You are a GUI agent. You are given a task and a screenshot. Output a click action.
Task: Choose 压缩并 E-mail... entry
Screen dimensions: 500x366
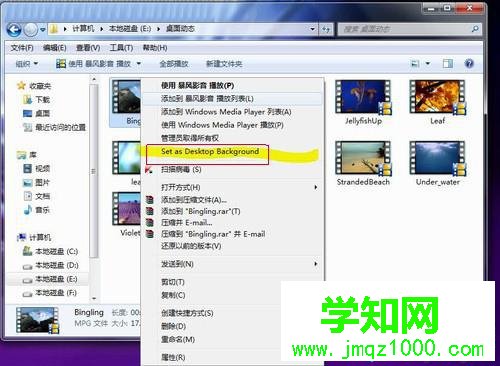point(233,222)
